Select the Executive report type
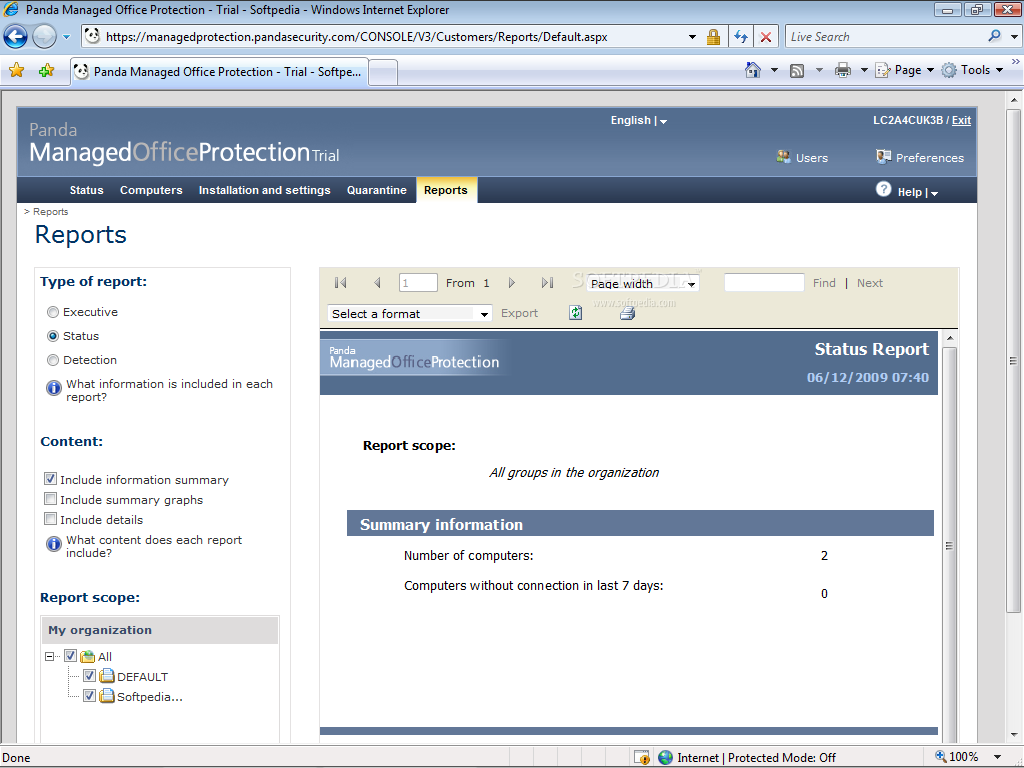This screenshot has width=1024, height=768. click(x=53, y=312)
